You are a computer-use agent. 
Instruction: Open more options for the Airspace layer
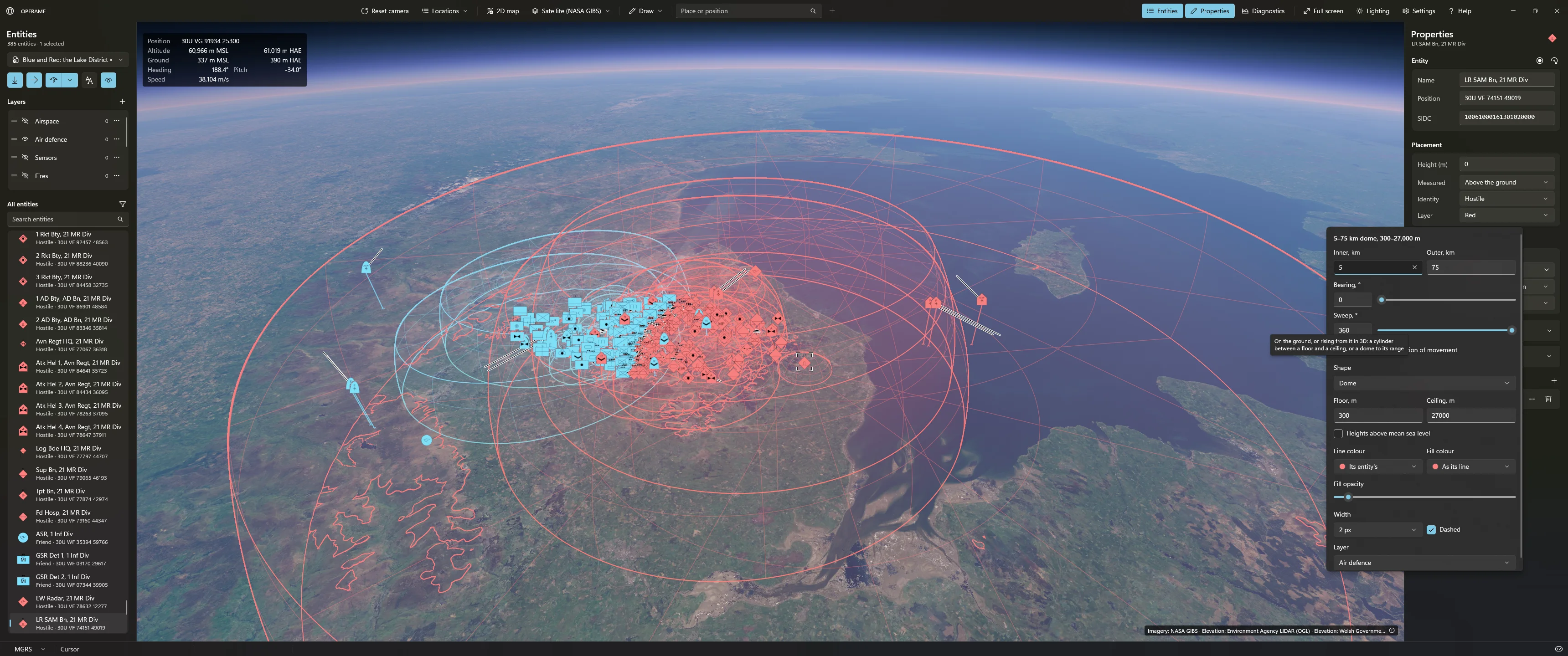coord(117,121)
